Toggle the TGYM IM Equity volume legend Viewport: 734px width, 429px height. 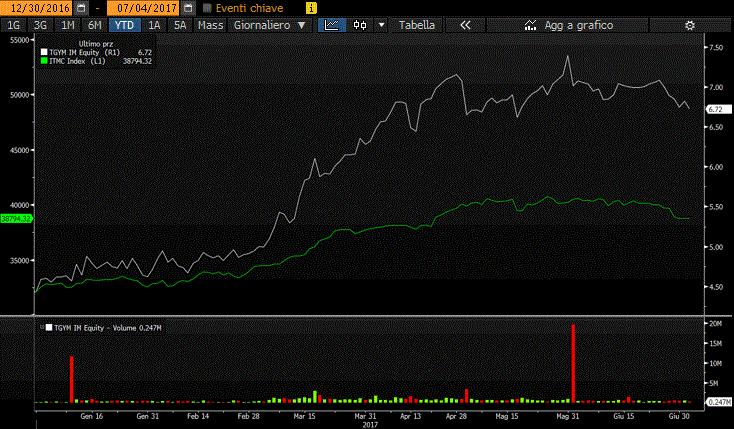pos(44,326)
